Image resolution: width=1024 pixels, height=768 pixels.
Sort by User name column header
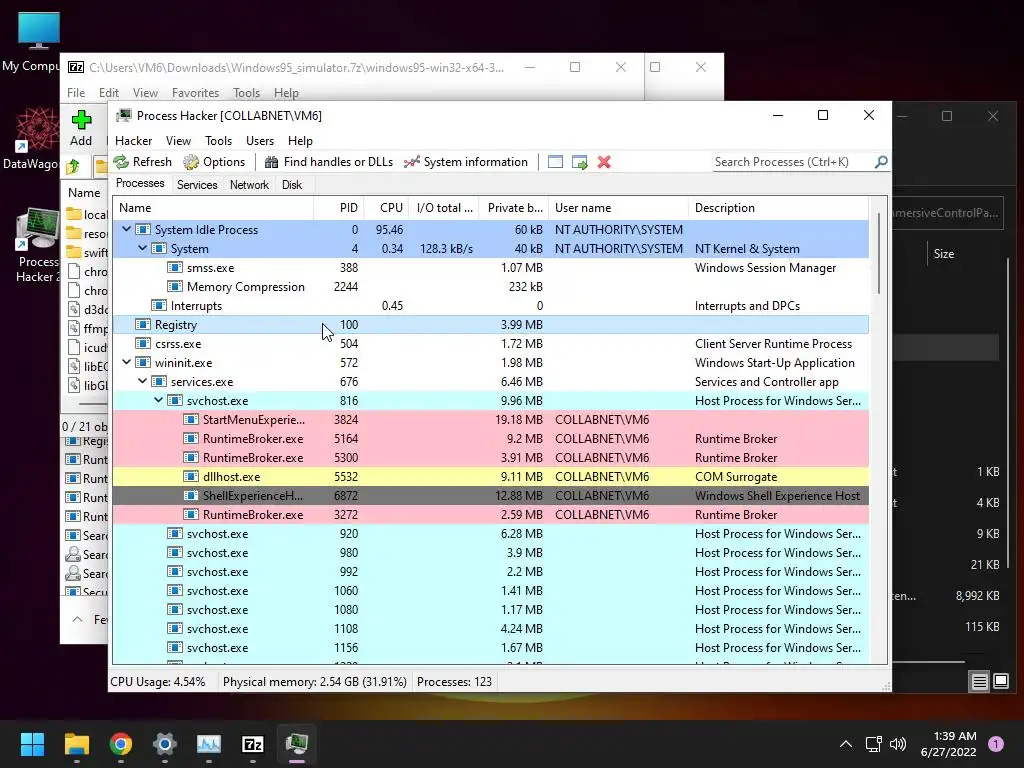coord(618,208)
